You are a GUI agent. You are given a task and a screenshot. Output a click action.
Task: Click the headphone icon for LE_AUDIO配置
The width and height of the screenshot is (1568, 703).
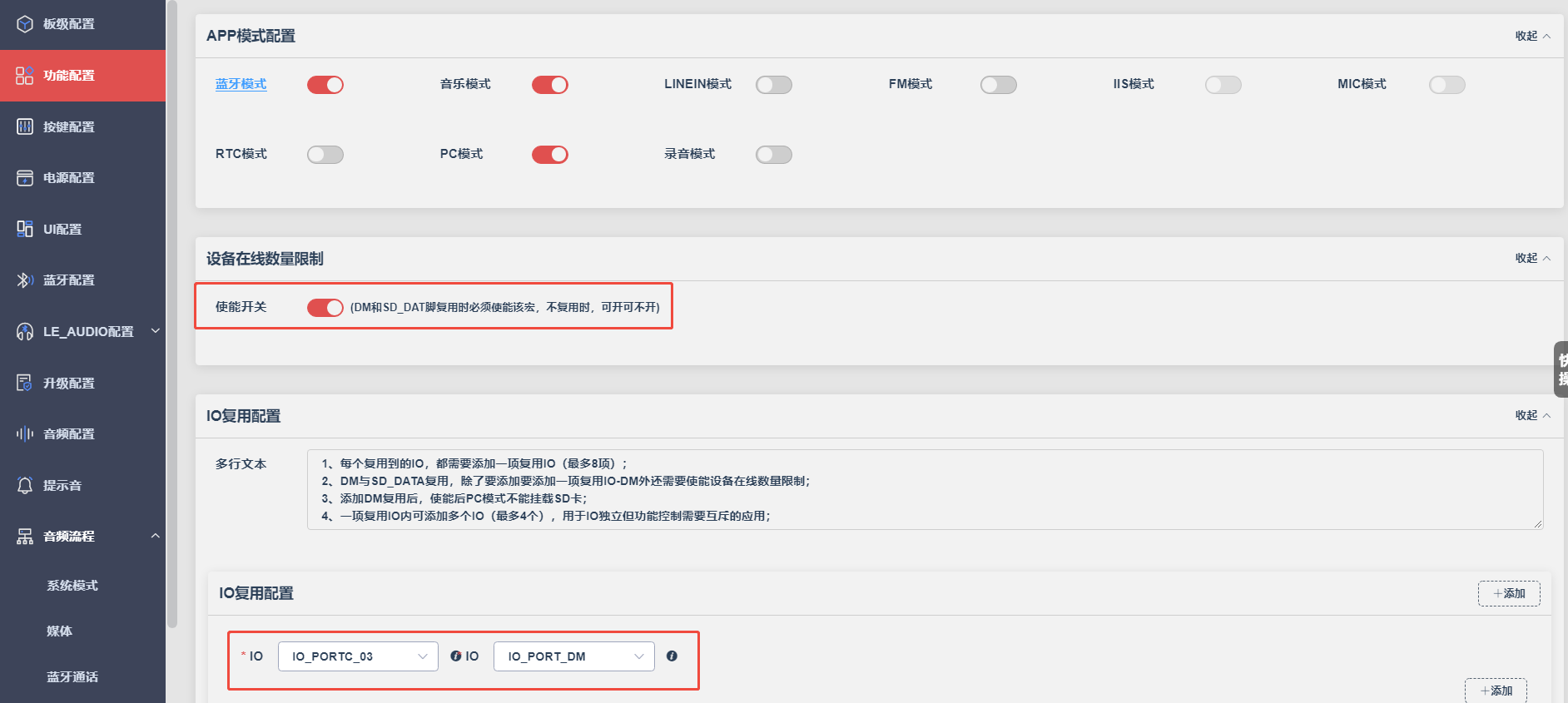pos(25,332)
